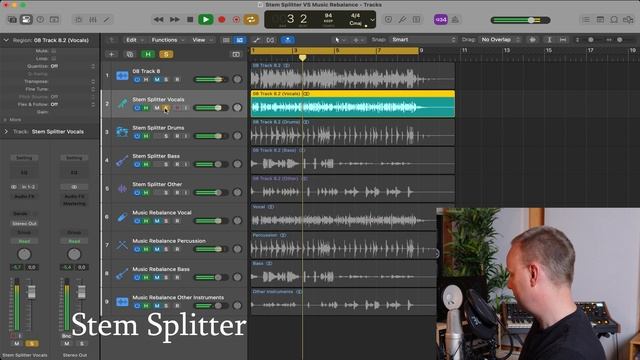Tick the Region Mute checkbox

(53, 51)
